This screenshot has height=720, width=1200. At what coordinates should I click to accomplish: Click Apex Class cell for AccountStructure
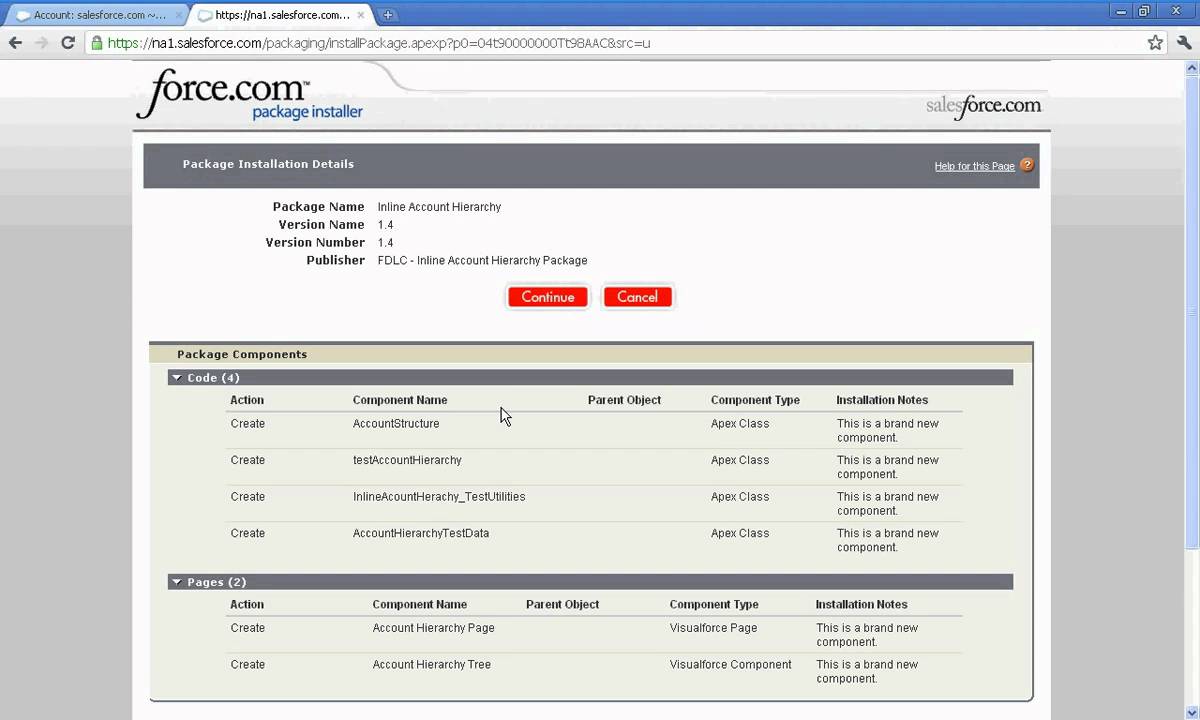coord(740,424)
